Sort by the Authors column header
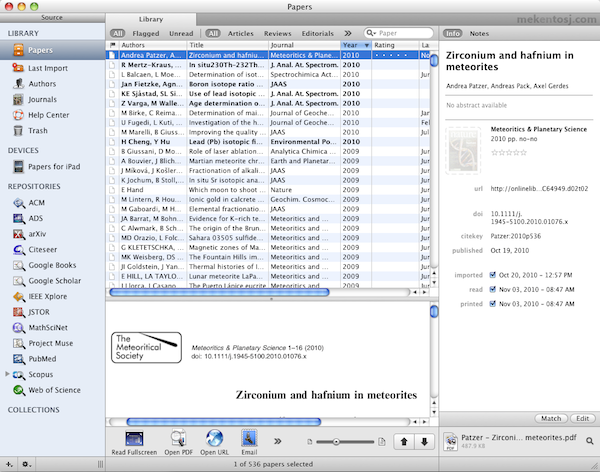Screen dimensions: 600x472 point(153,45)
